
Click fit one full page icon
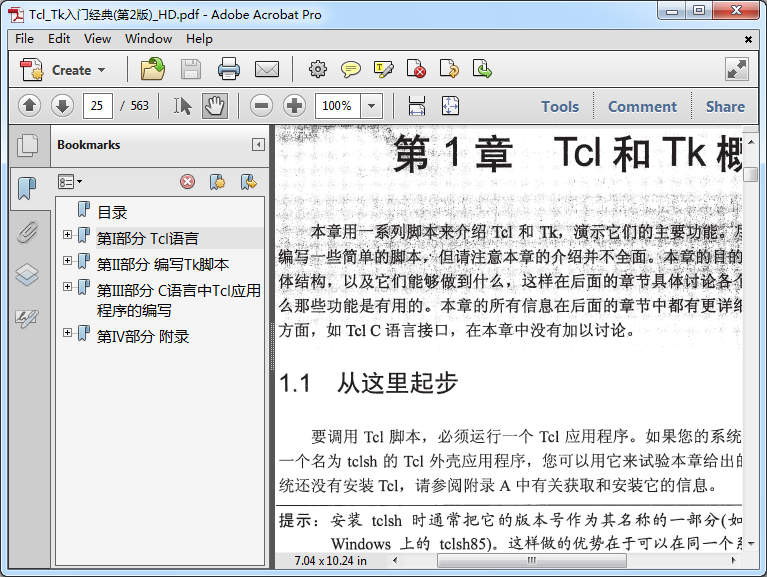(450, 106)
